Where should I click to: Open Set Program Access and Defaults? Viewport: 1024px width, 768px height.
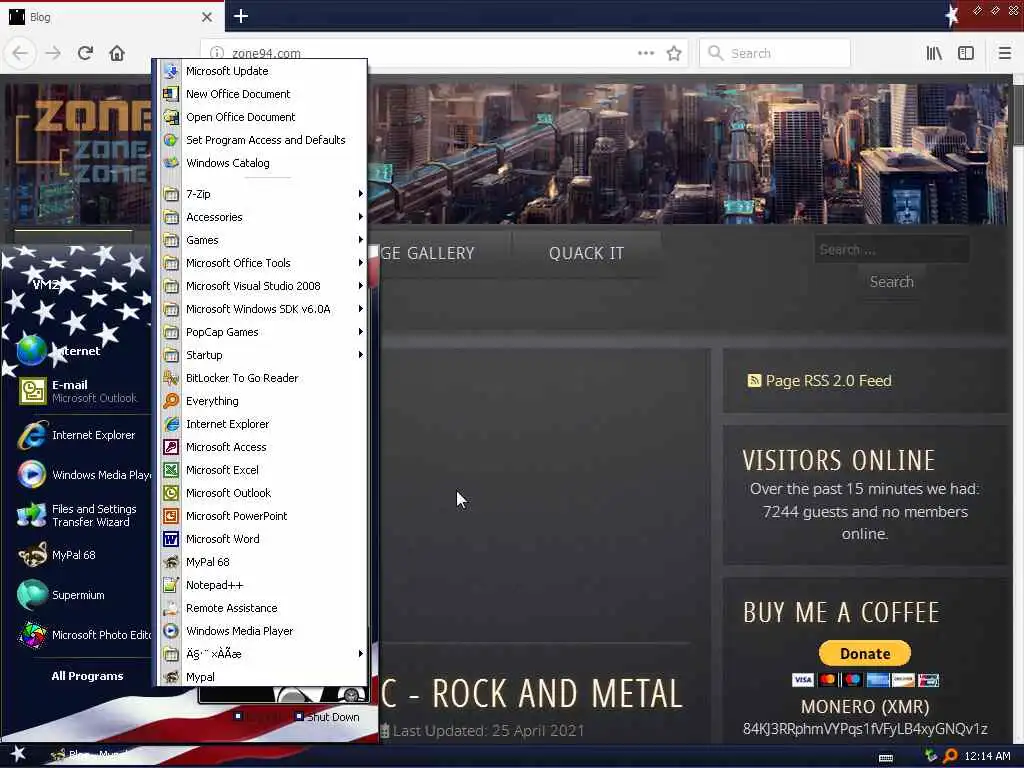tap(263, 140)
